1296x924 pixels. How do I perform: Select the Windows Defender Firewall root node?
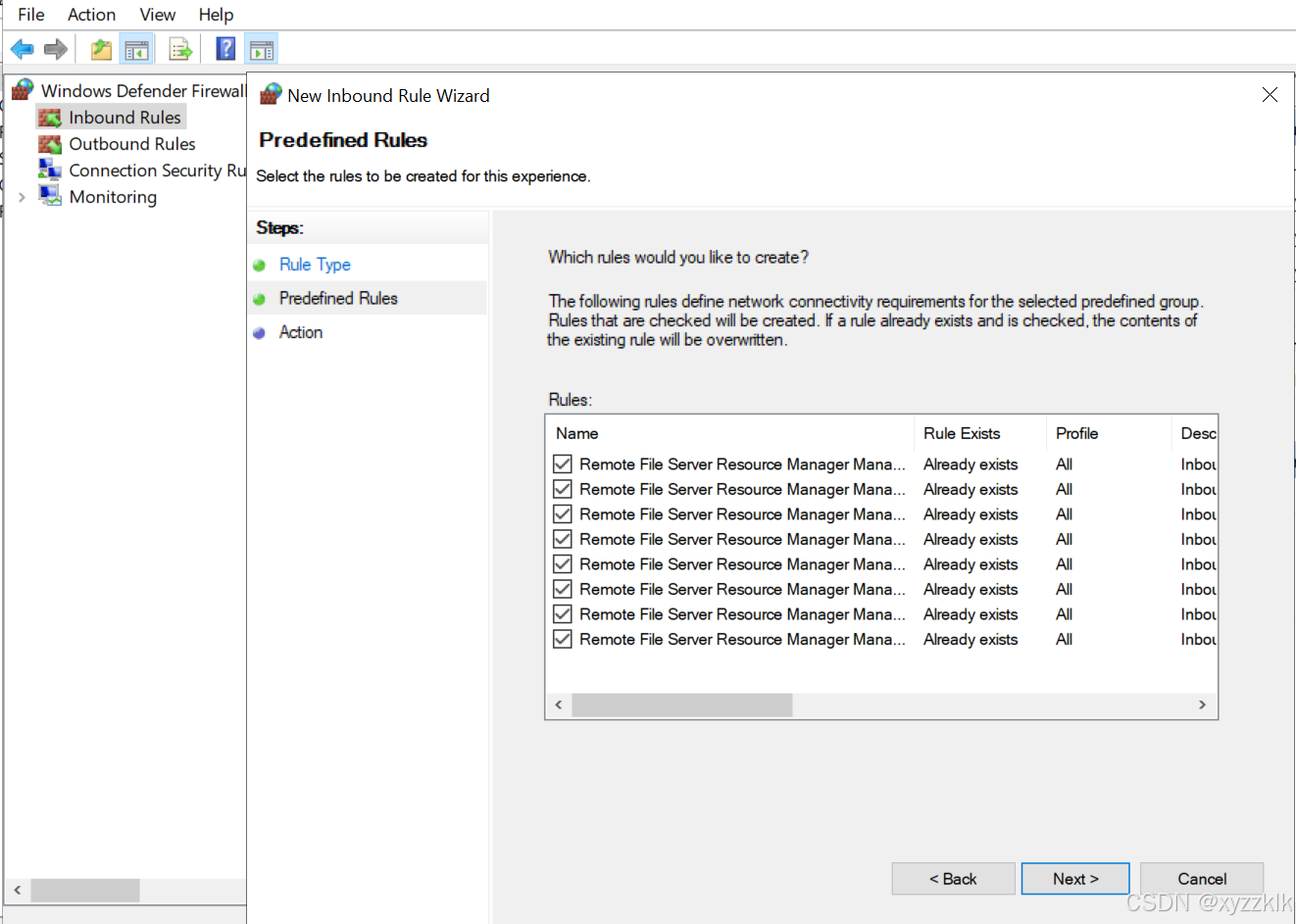tap(143, 90)
